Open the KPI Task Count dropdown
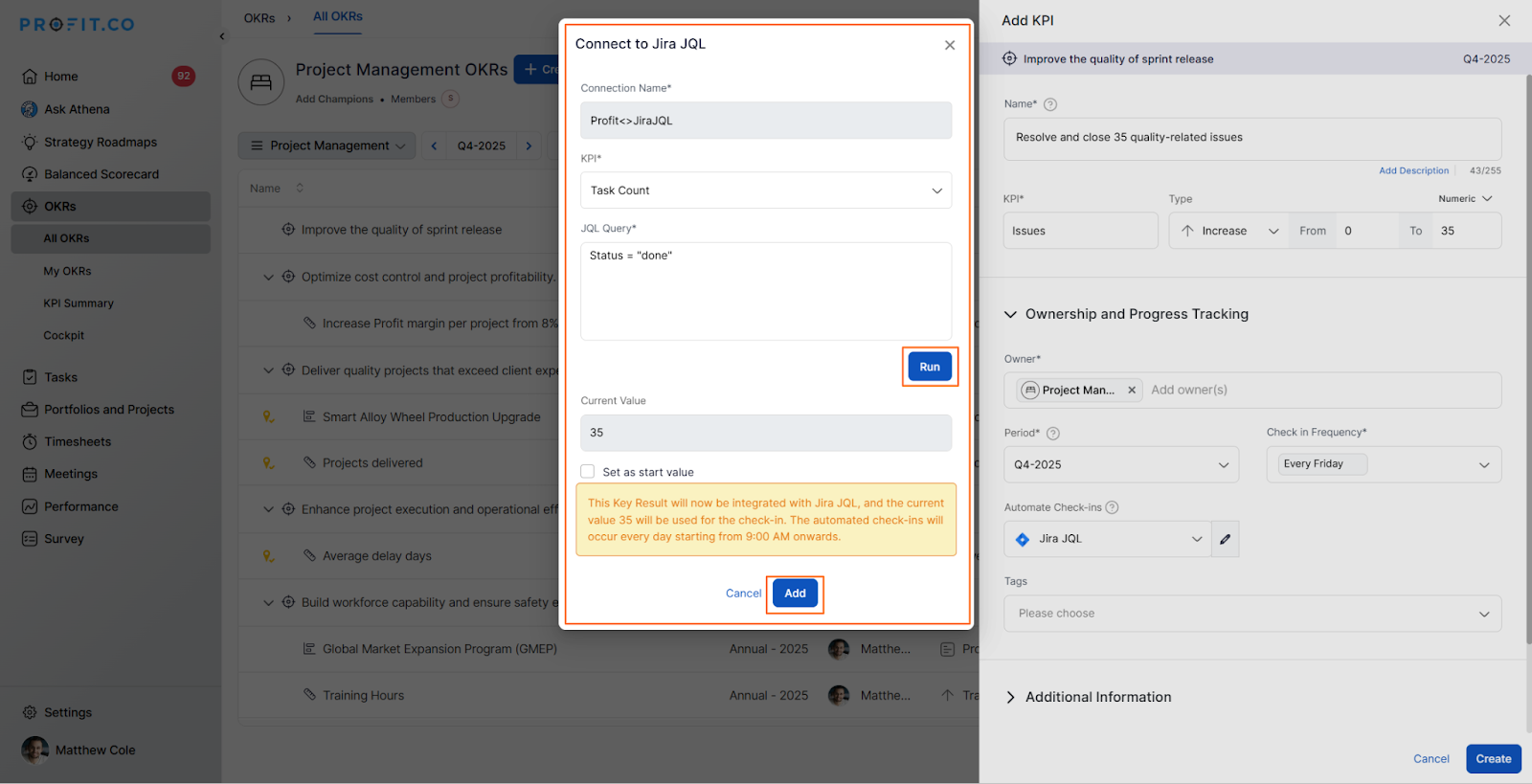1532x784 pixels. click(x=766, y=190)
